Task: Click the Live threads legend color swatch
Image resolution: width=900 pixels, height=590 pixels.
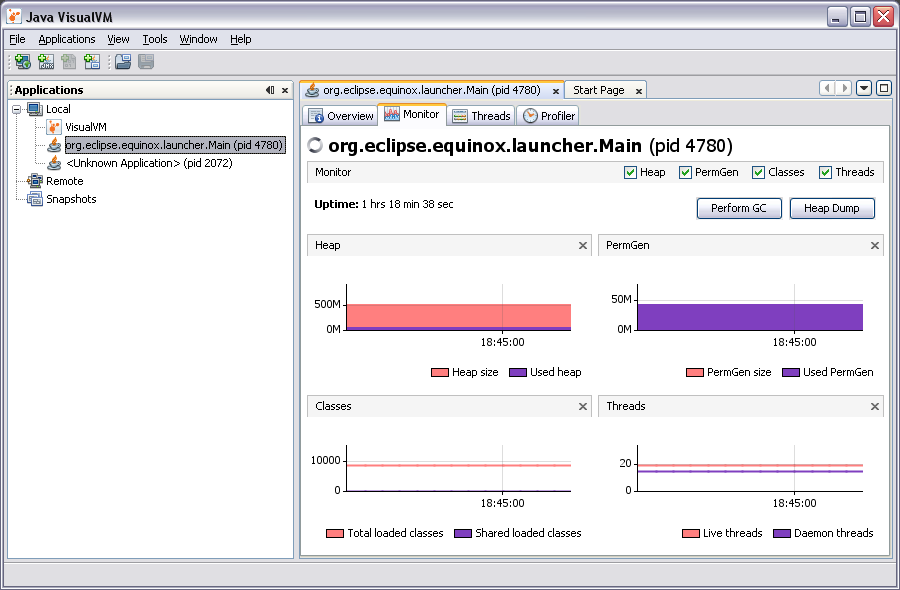Action: [690, 533]
